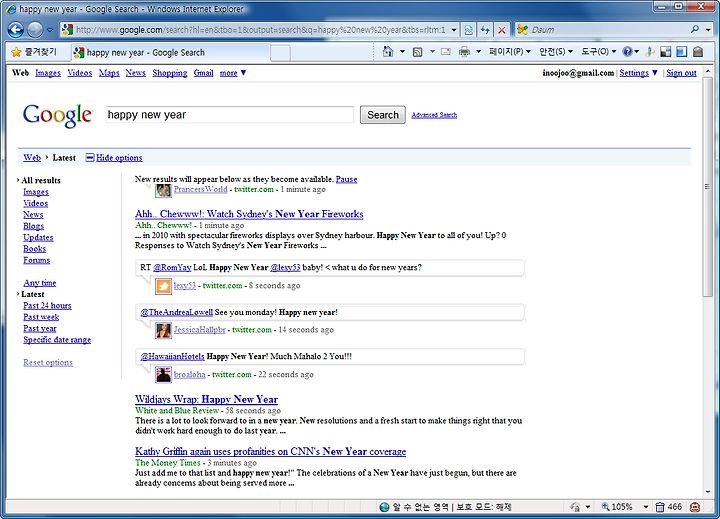This screenshot has width=720, height=519.
Task: Click the Daum search box
Action: tap(602, 29)
